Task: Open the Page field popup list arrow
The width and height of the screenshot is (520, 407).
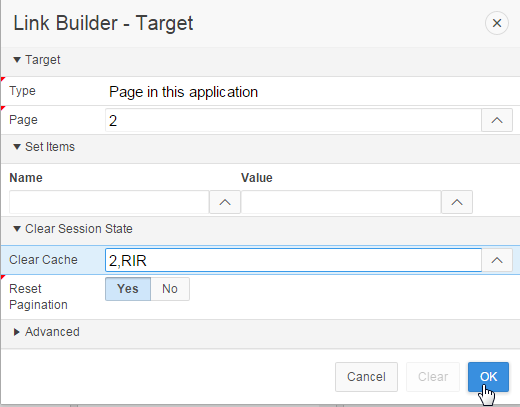Action: point(497,120)
